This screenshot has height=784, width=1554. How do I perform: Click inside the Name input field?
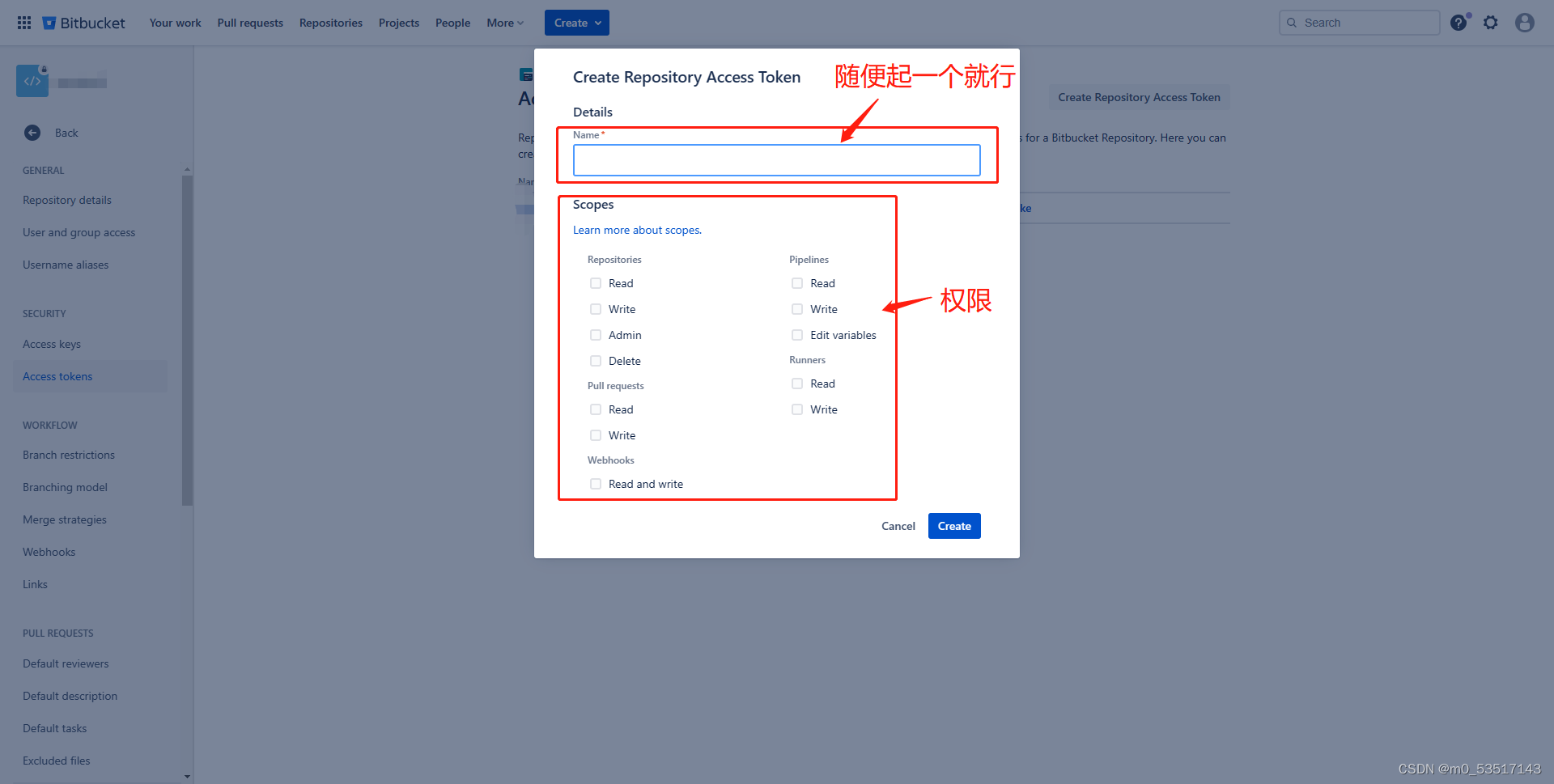[x=775, y=159]
